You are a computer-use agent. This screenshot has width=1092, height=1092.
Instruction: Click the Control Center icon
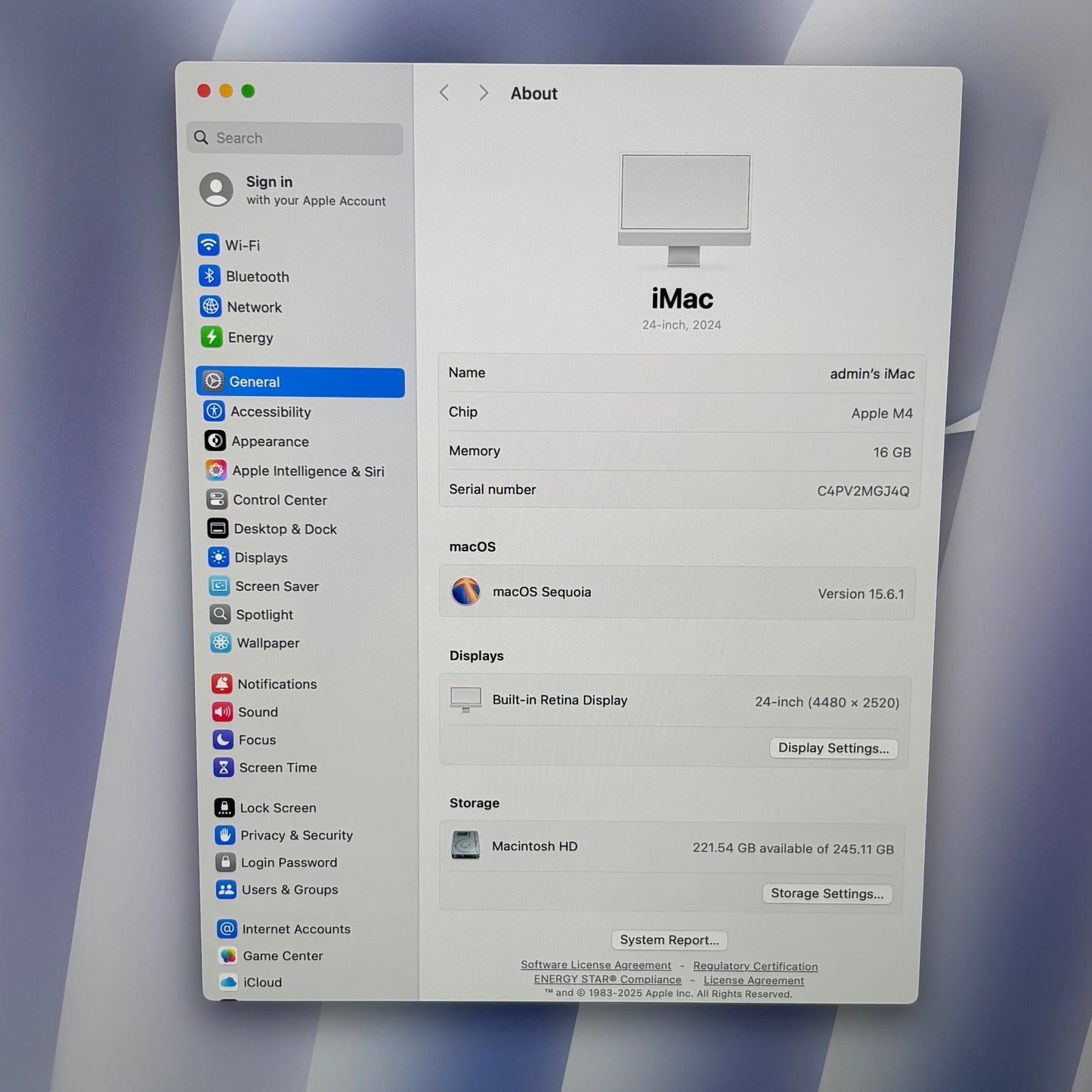(217, 500)
